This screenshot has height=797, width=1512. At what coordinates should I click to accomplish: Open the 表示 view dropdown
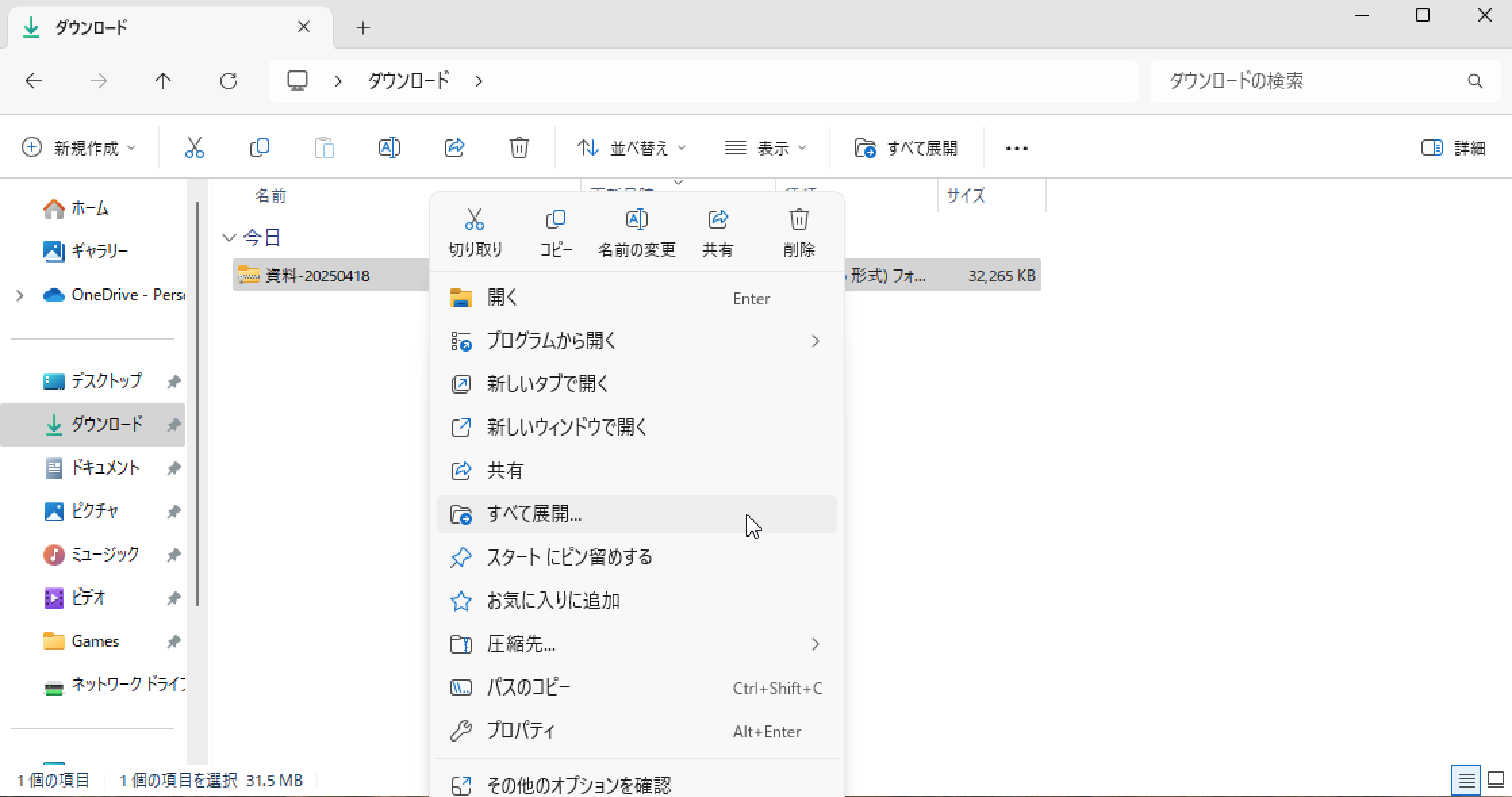[x=766, y=147]
